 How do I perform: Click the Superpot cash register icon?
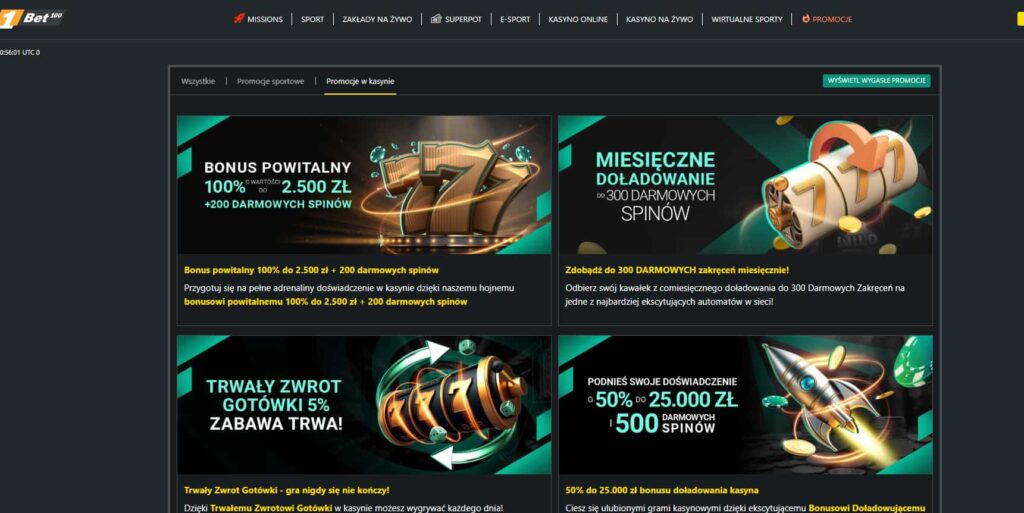pos(436,19)
